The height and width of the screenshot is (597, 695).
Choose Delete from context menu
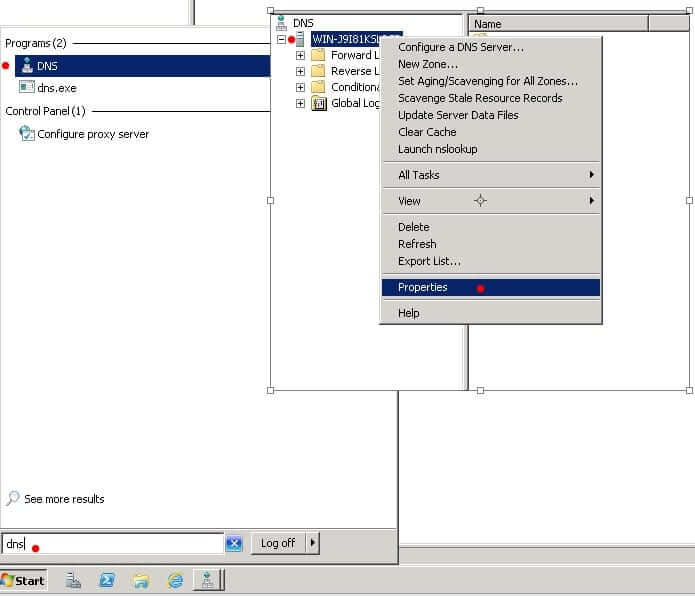491,227
